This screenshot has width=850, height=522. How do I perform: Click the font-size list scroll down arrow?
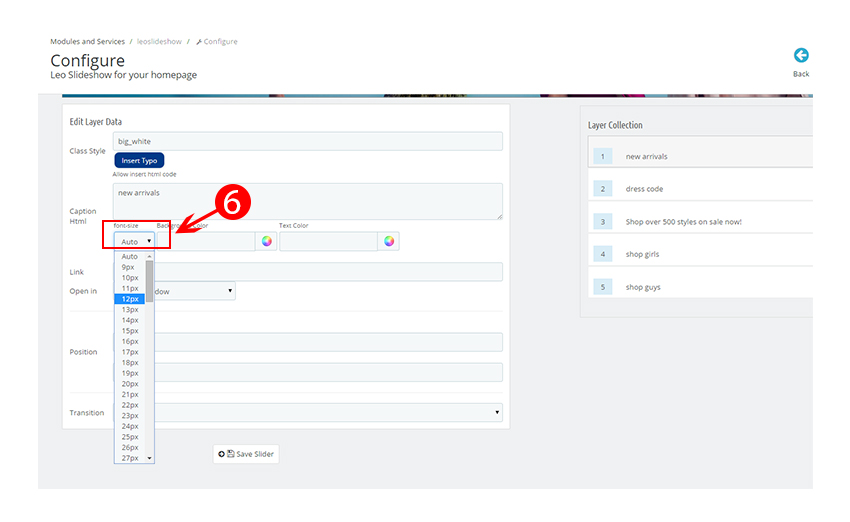(150, 458)
